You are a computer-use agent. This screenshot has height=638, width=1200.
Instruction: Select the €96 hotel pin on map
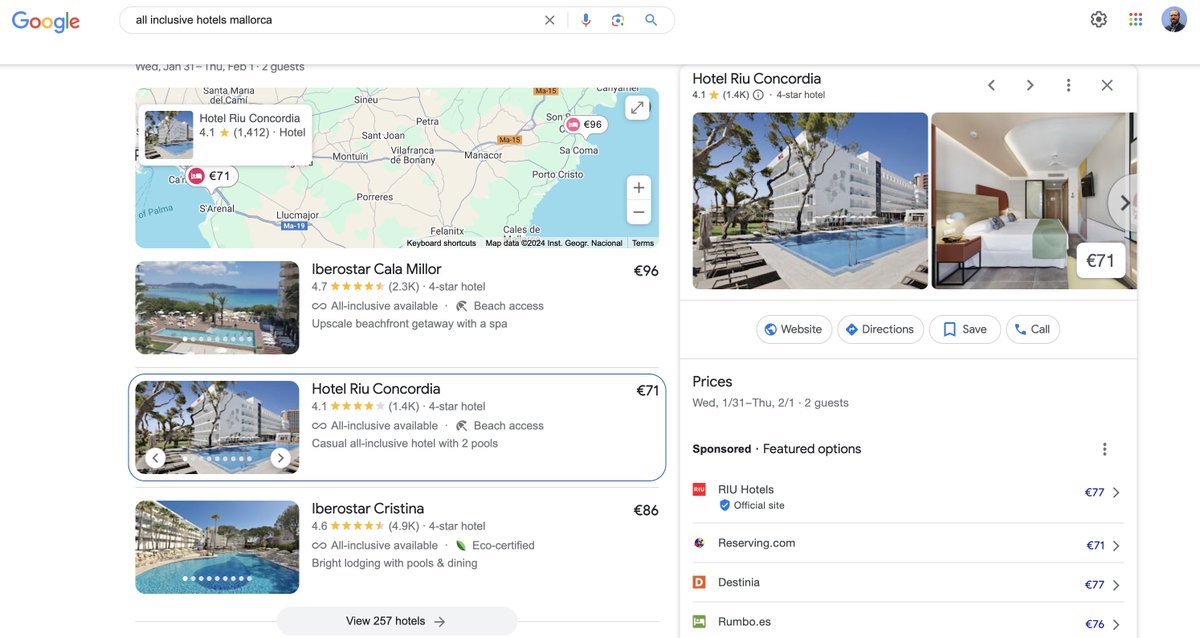point(586,125)
